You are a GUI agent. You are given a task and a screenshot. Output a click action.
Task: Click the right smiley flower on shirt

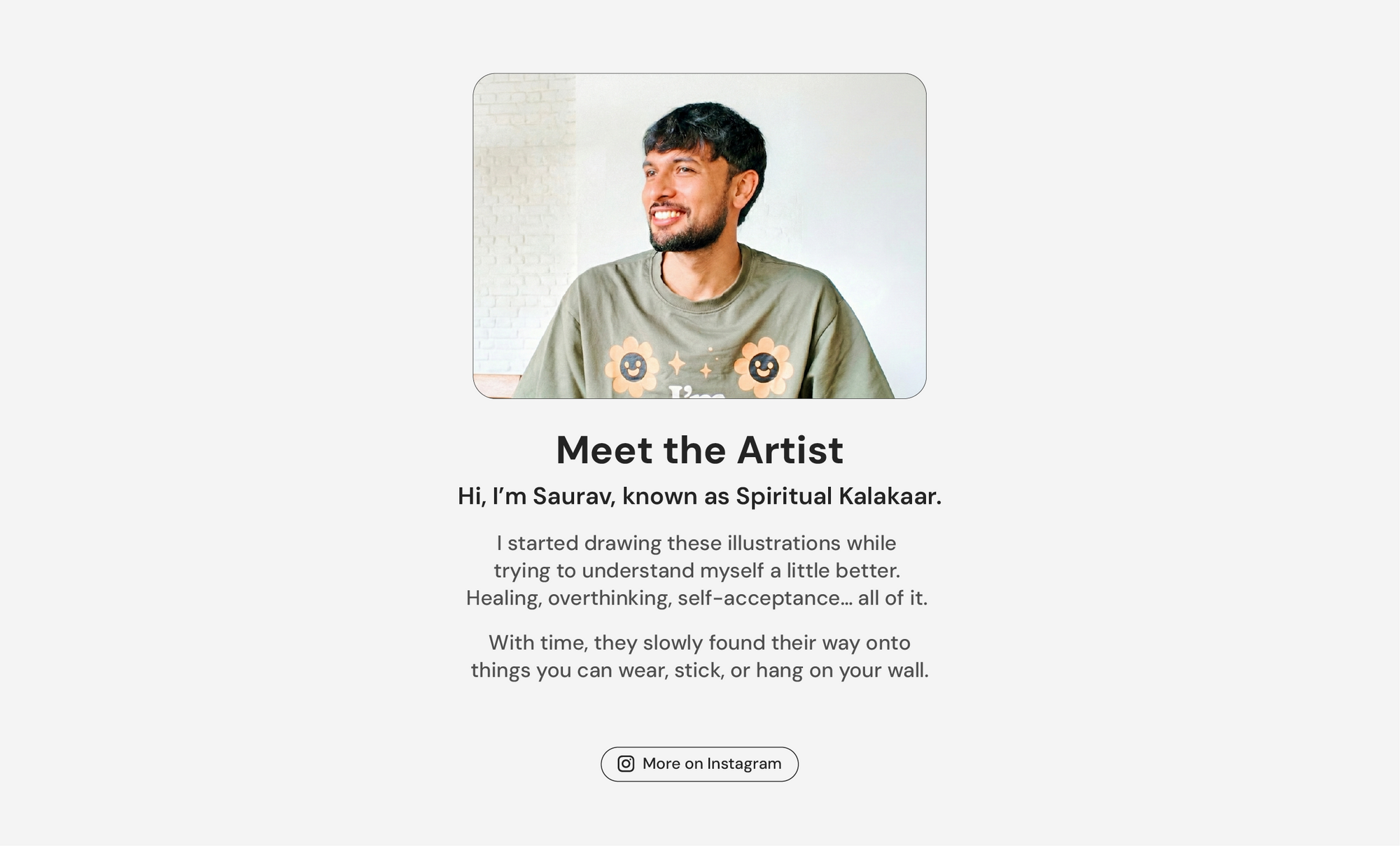[763, 367]
